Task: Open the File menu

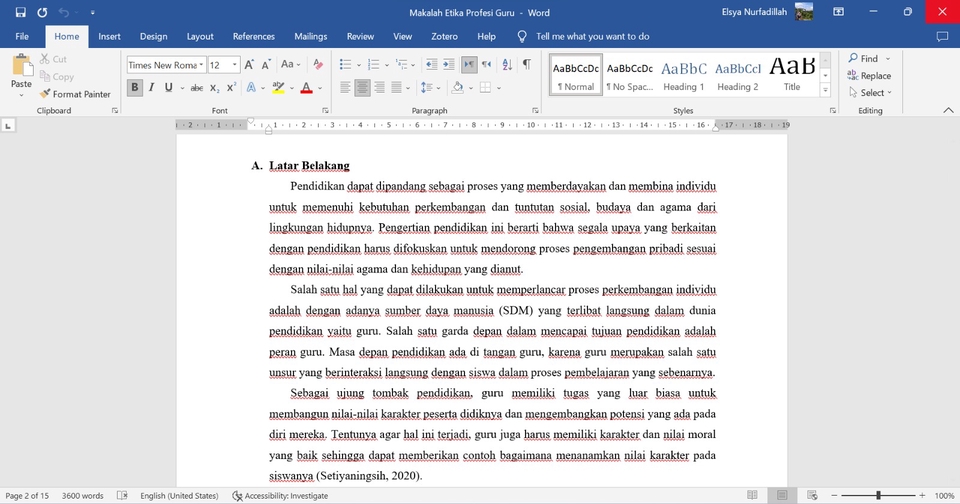Action: point(22,37)
